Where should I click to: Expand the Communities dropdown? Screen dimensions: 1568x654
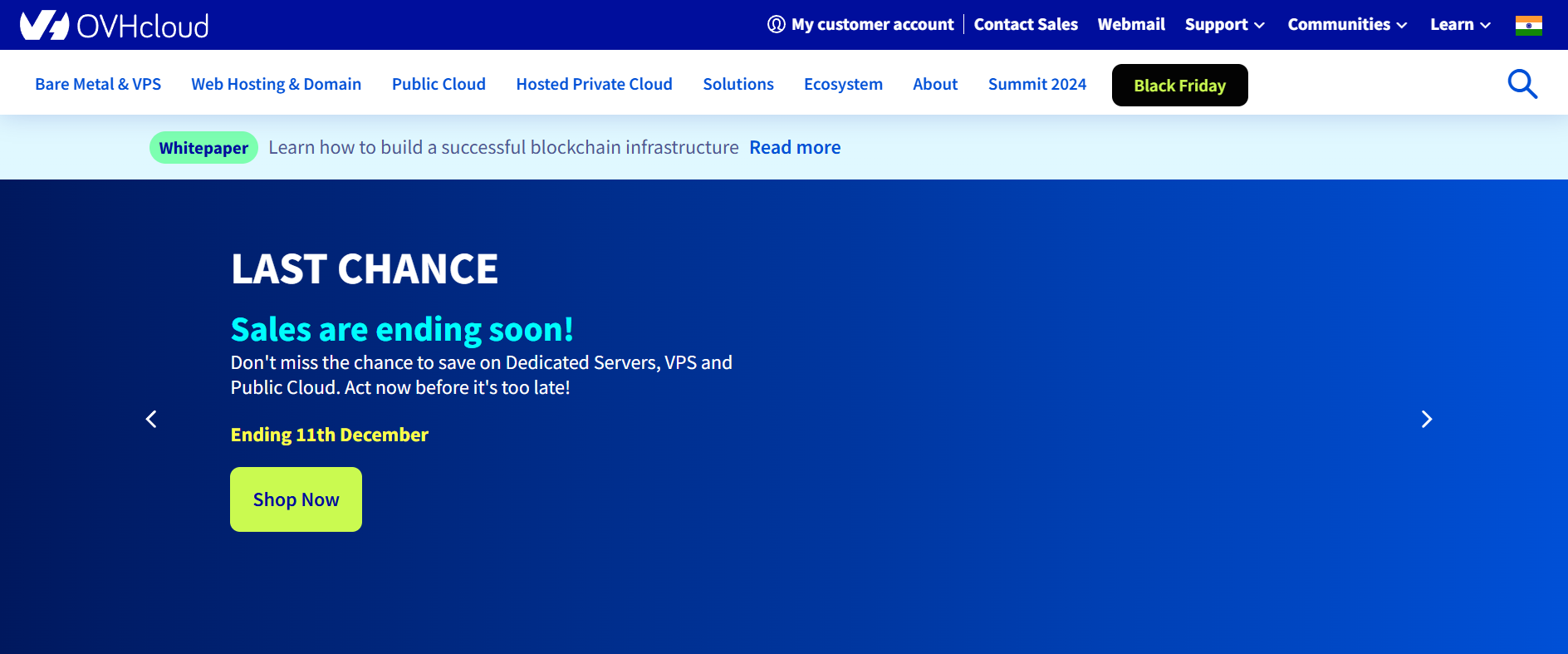pyautogui.click(x=1346, y=25)
